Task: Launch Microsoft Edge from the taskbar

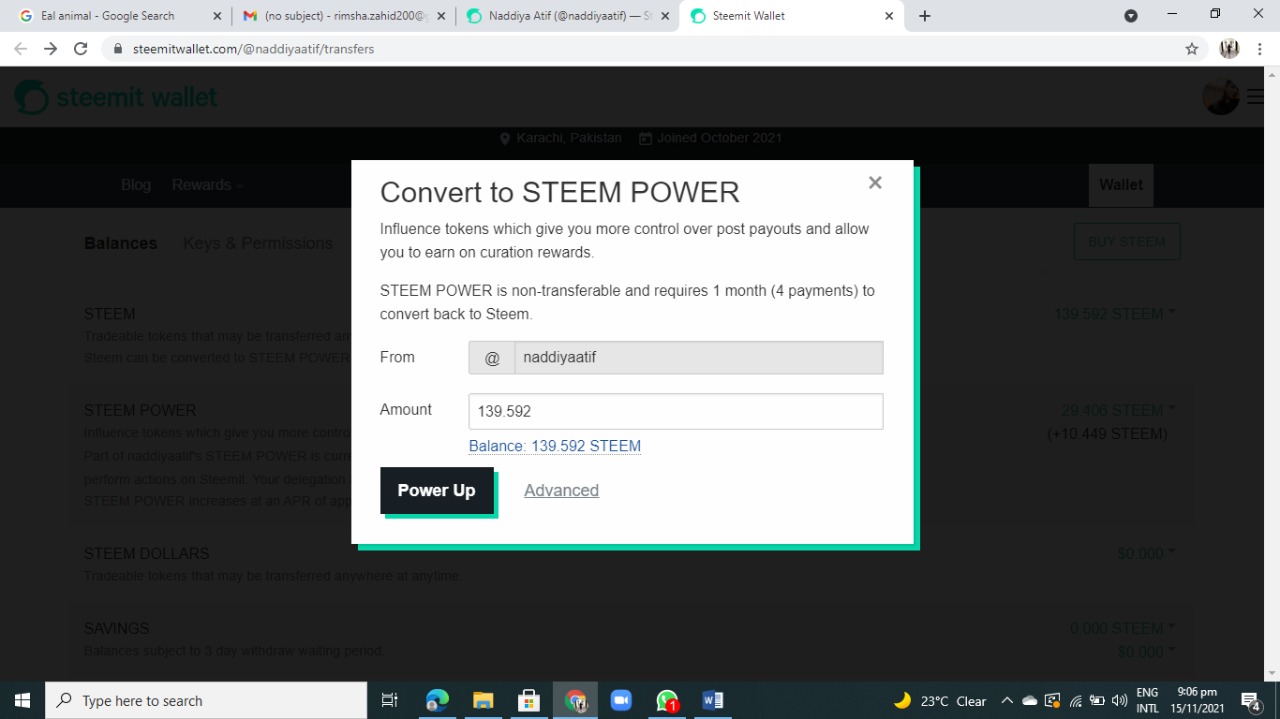Action: click(x=437, y=700)
